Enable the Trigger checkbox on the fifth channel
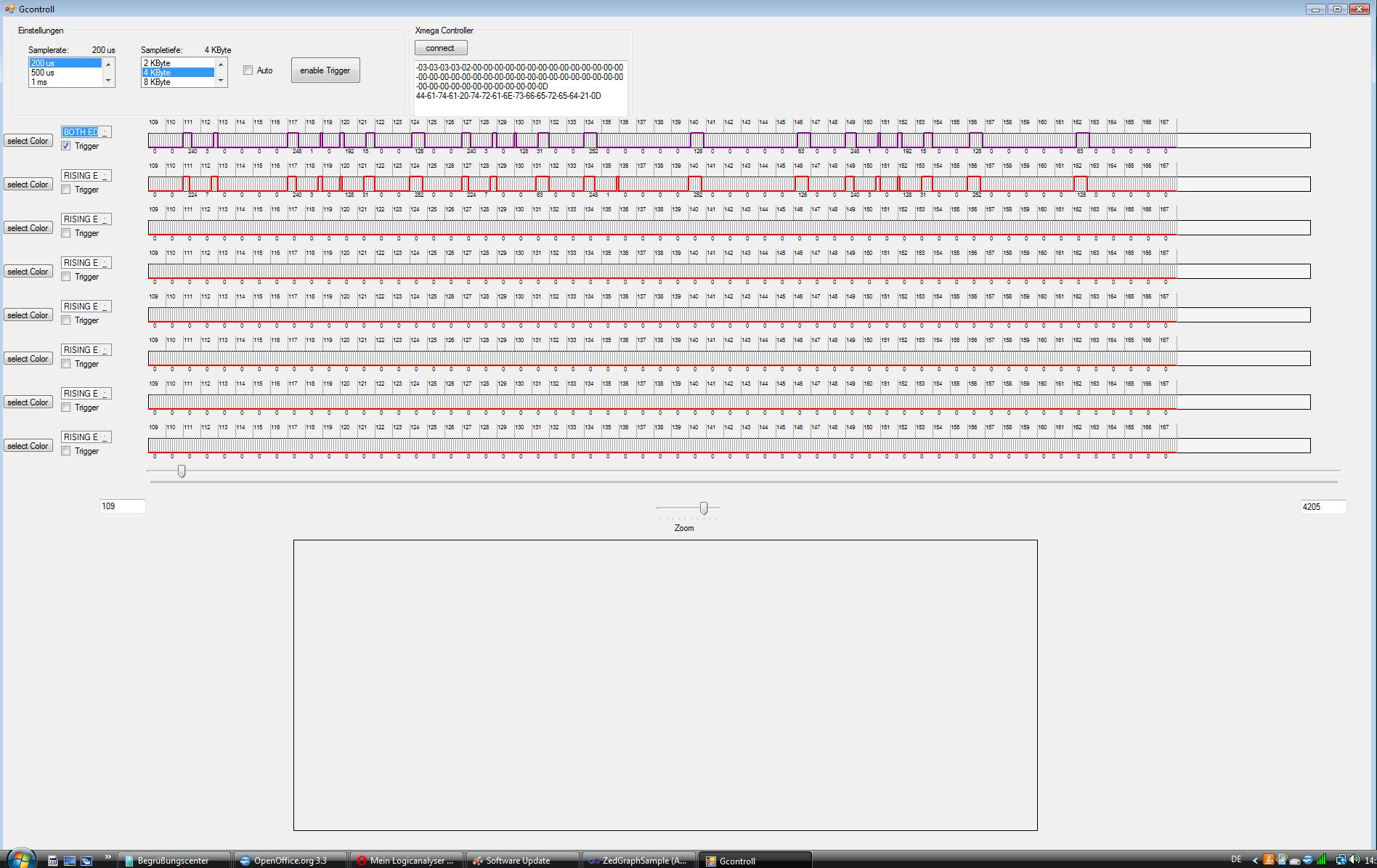 (x=67, y=320)
